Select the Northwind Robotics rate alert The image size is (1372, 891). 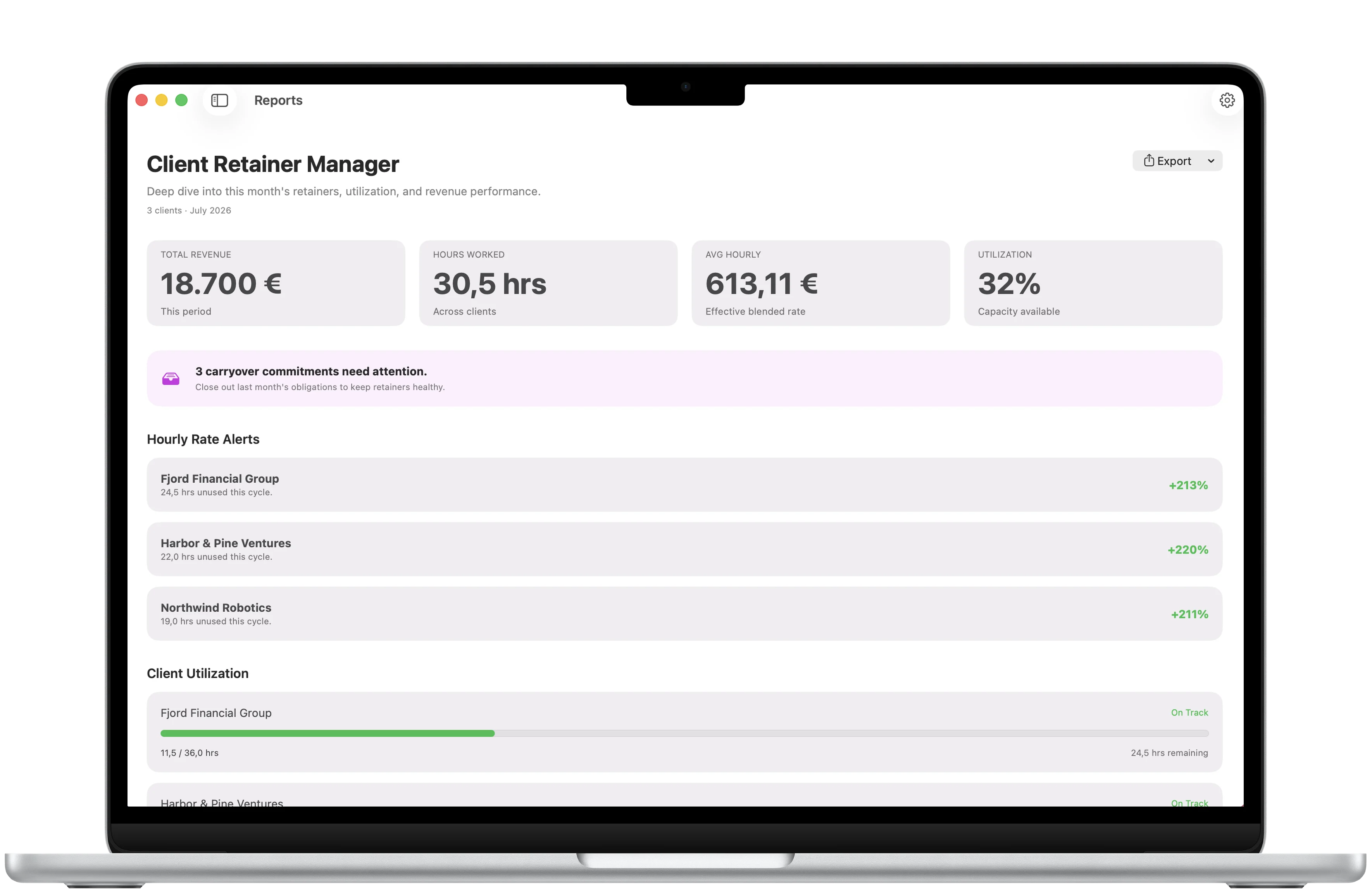click(684, 614)
